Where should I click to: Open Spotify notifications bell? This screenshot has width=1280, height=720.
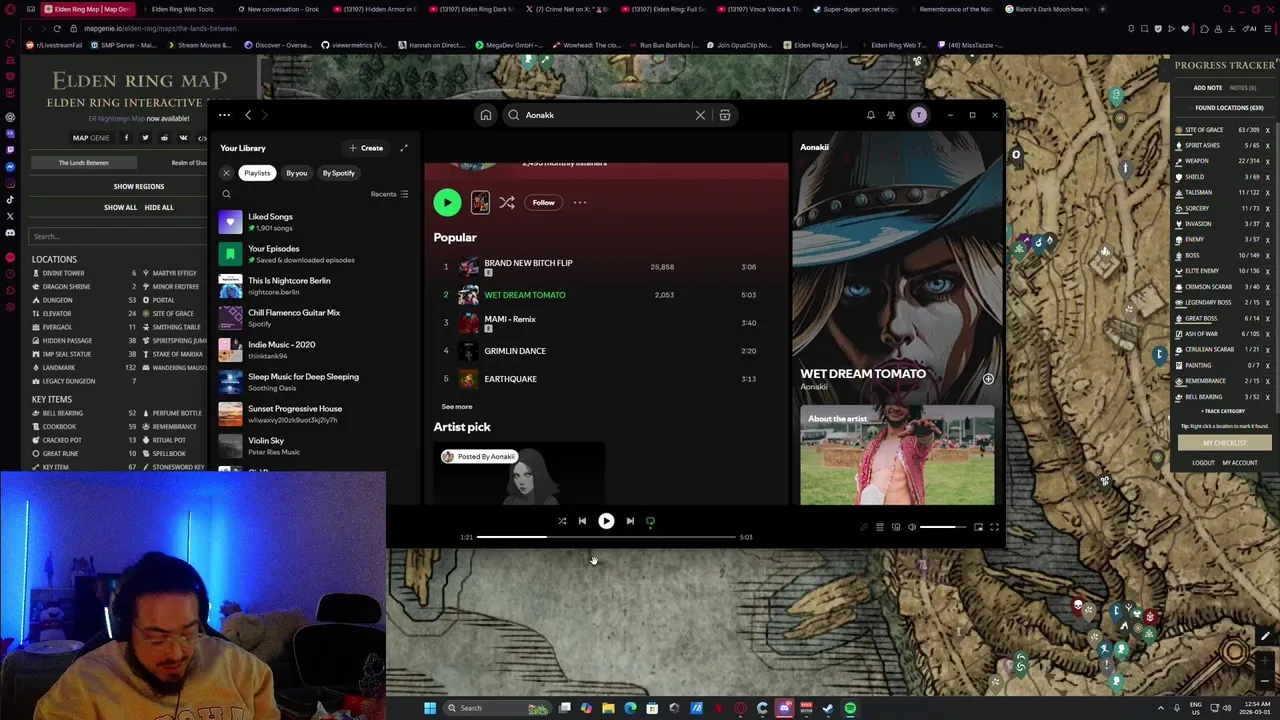[870, 115]
